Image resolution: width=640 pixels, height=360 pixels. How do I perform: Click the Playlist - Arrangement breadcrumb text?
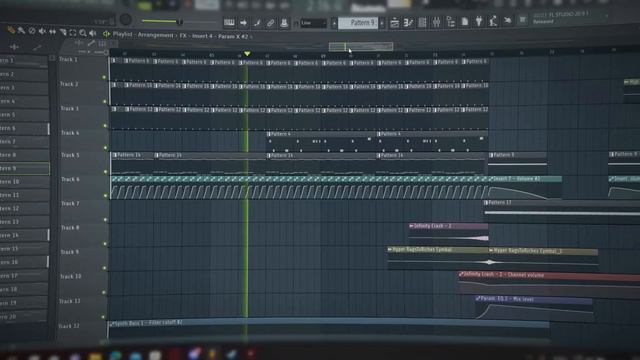click(143, 35)
